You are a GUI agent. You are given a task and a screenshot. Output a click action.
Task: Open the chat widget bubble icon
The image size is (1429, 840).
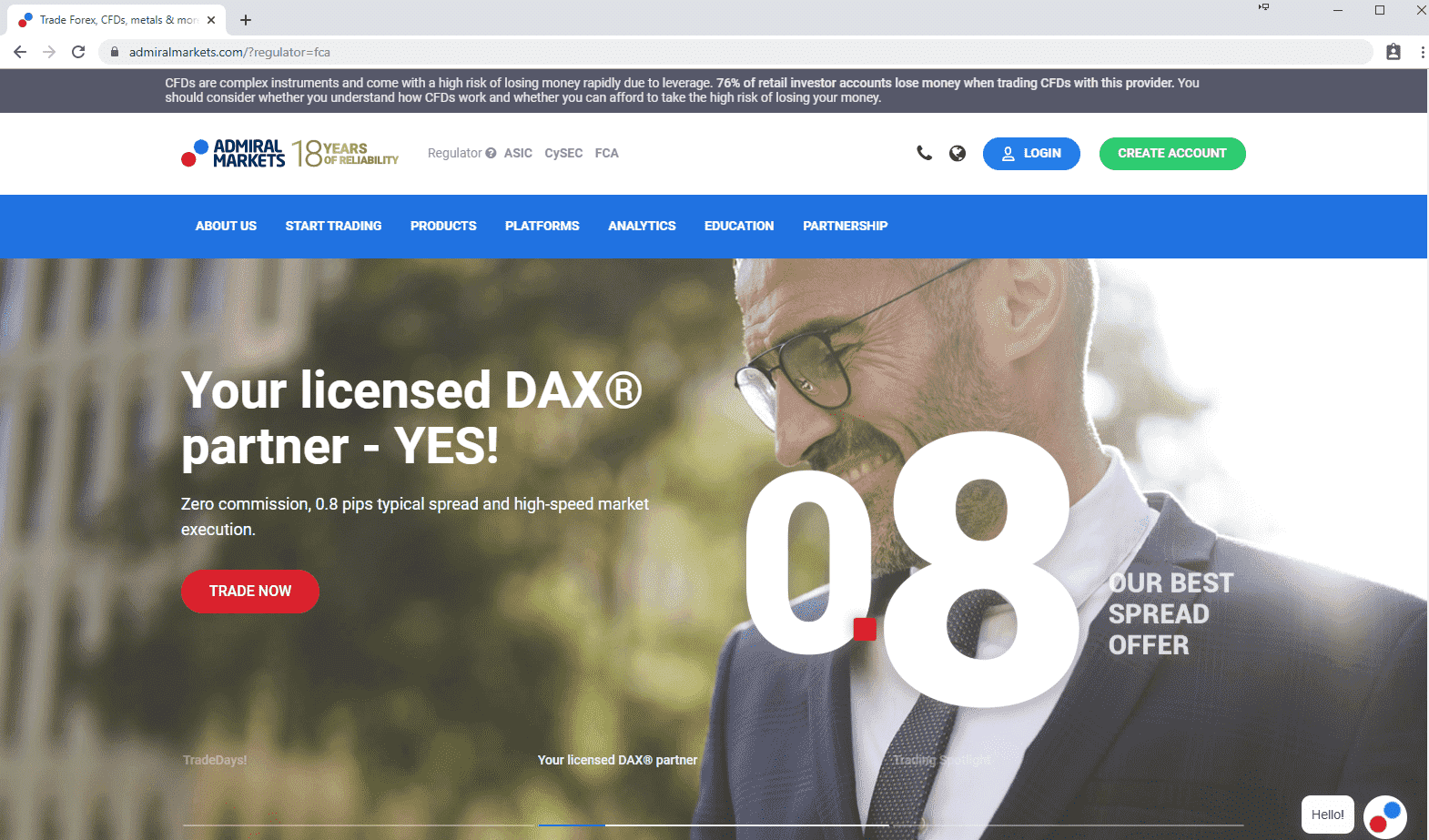1384,816
